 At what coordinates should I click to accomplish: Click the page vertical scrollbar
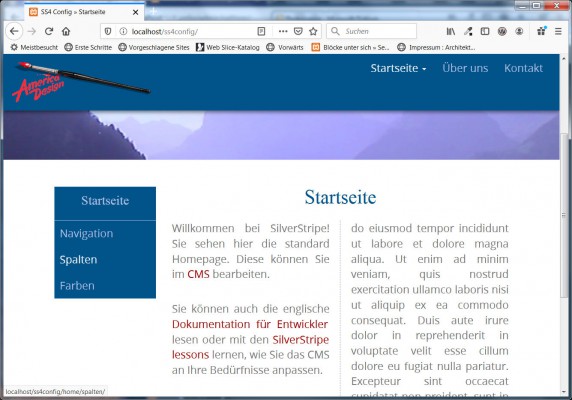(564, 215)
